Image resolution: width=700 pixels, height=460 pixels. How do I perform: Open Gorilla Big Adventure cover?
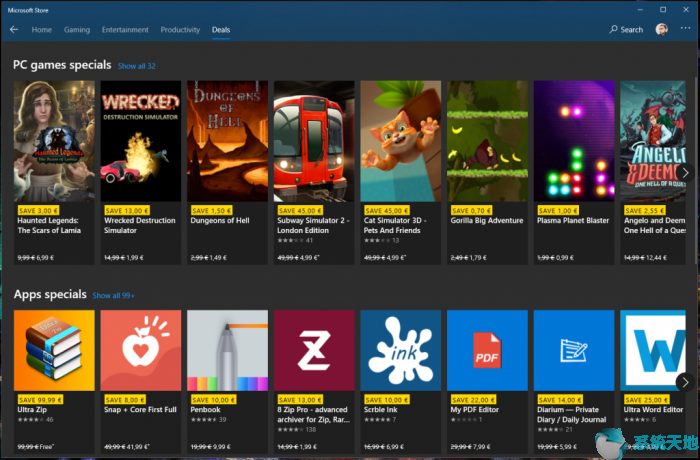487,141
